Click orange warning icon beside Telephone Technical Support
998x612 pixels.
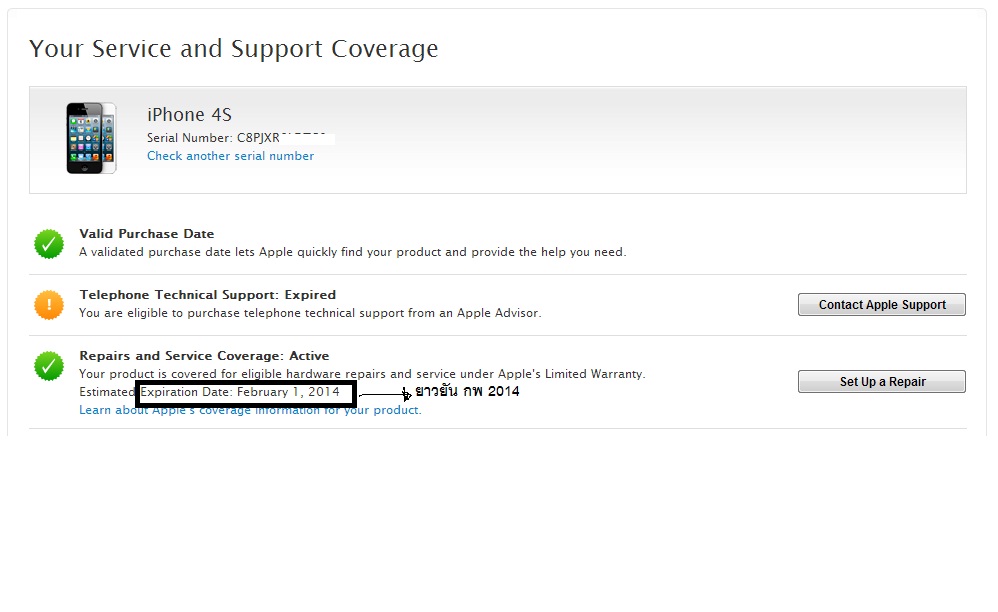[x=49, y=305]
